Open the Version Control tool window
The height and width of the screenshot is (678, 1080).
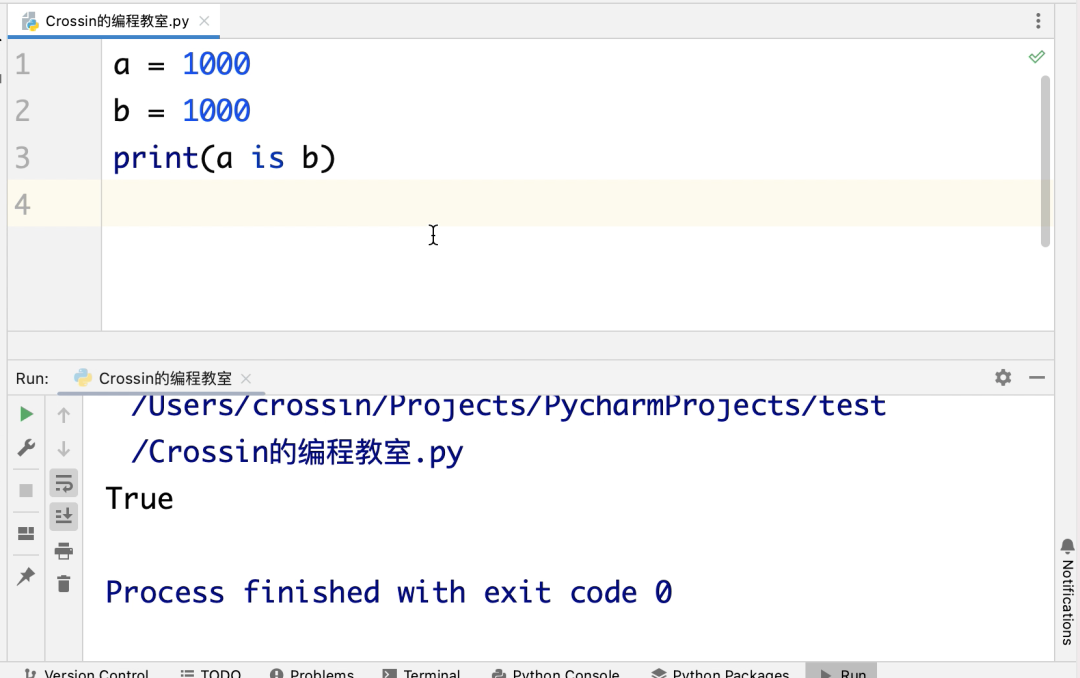tap(86, 673)
